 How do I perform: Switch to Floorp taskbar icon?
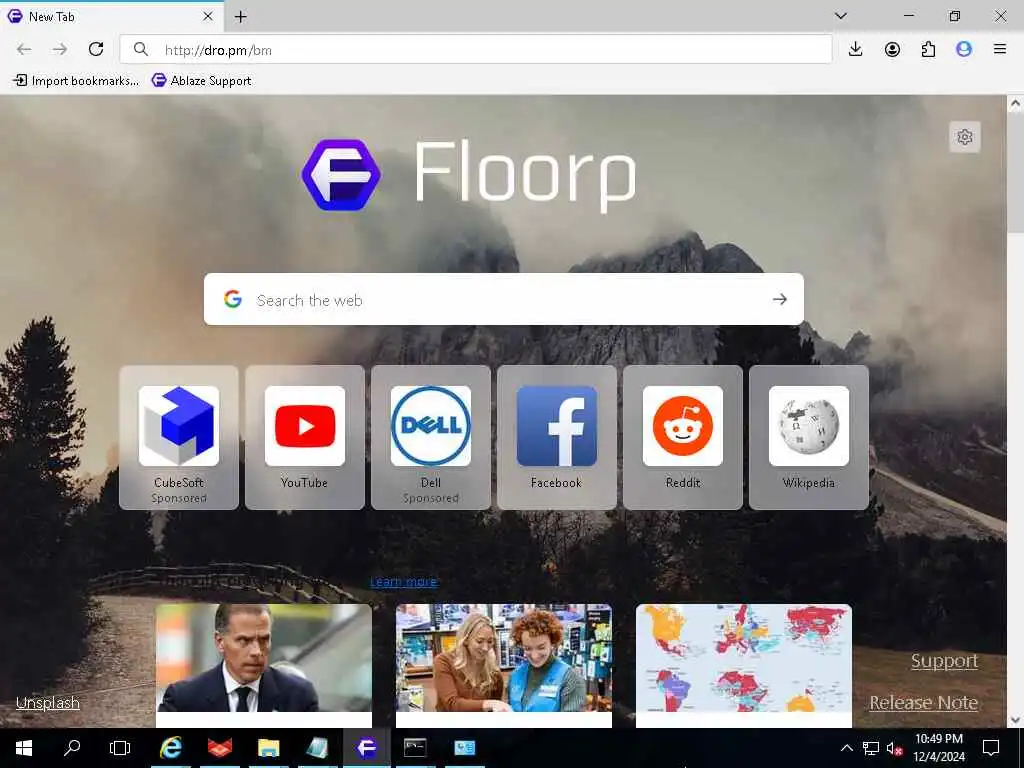tap(366, 747)
